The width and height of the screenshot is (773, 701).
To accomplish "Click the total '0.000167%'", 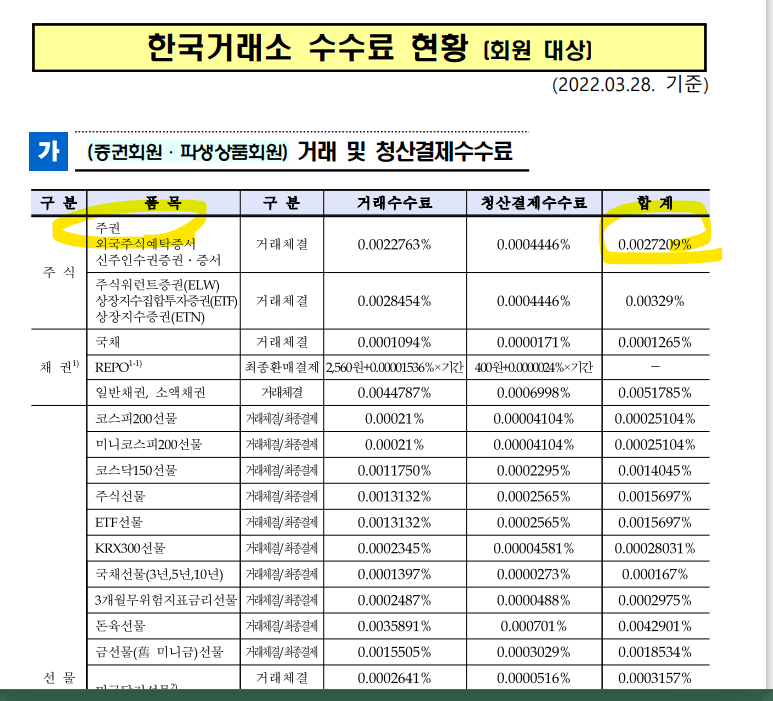I will point(655,575).
